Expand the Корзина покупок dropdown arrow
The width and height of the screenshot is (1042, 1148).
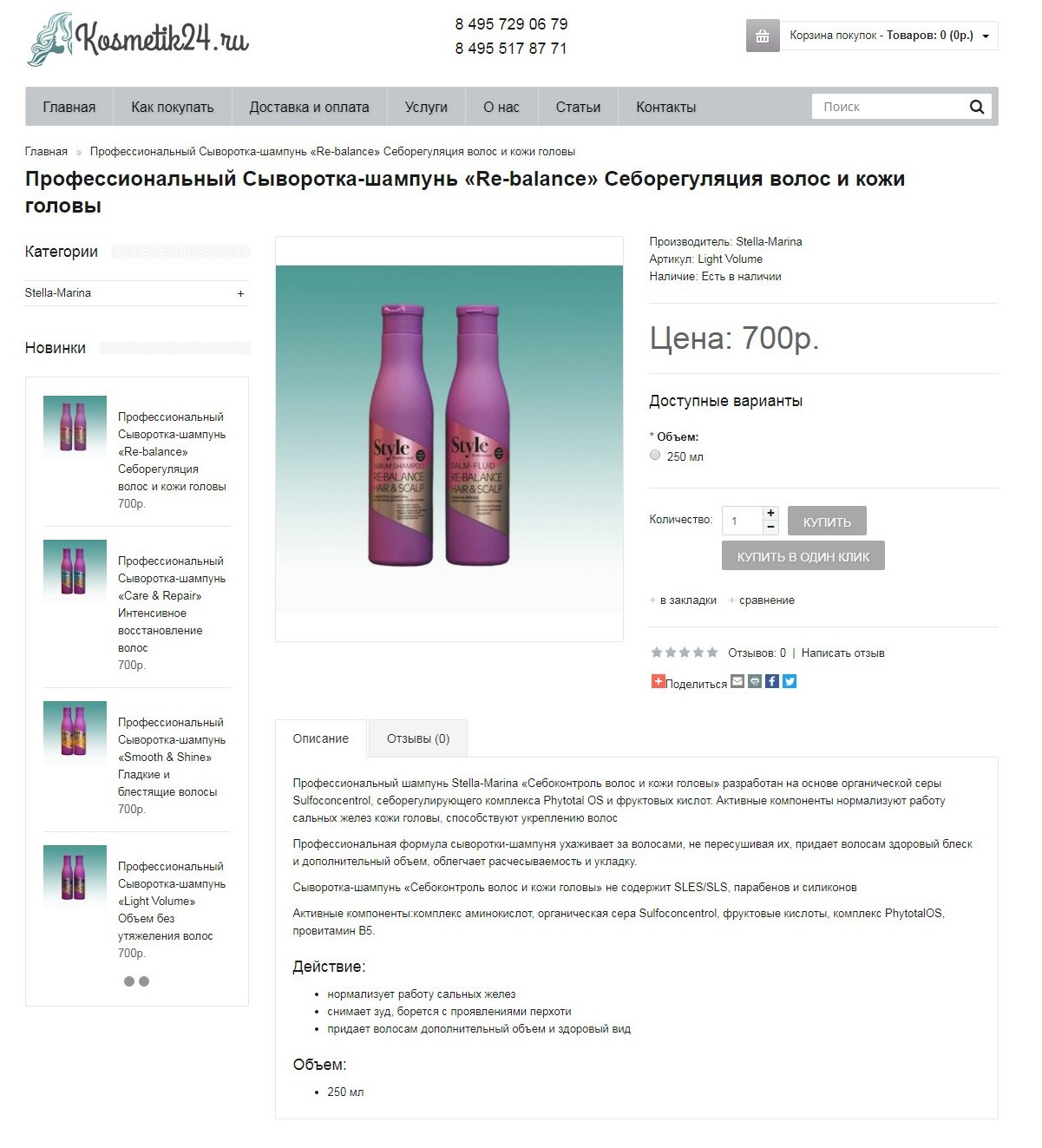[x=986, y=36]
